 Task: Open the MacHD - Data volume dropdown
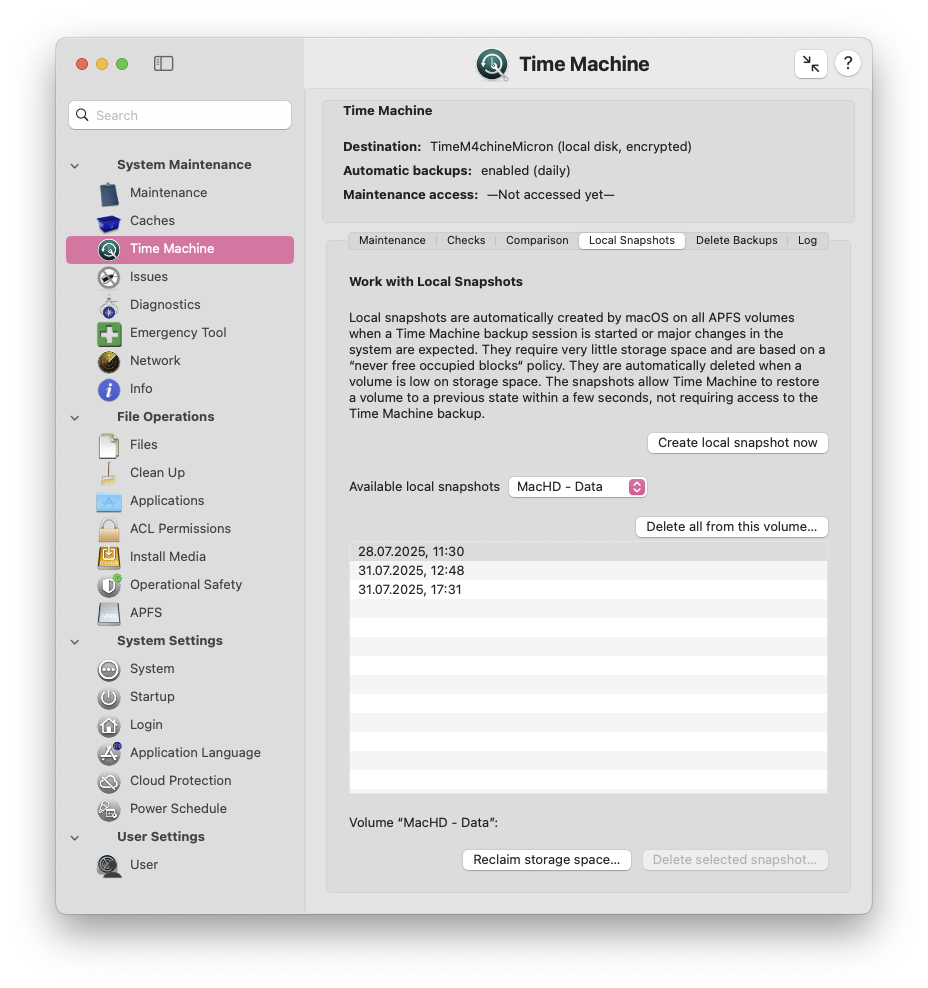[x=578, y=487]
